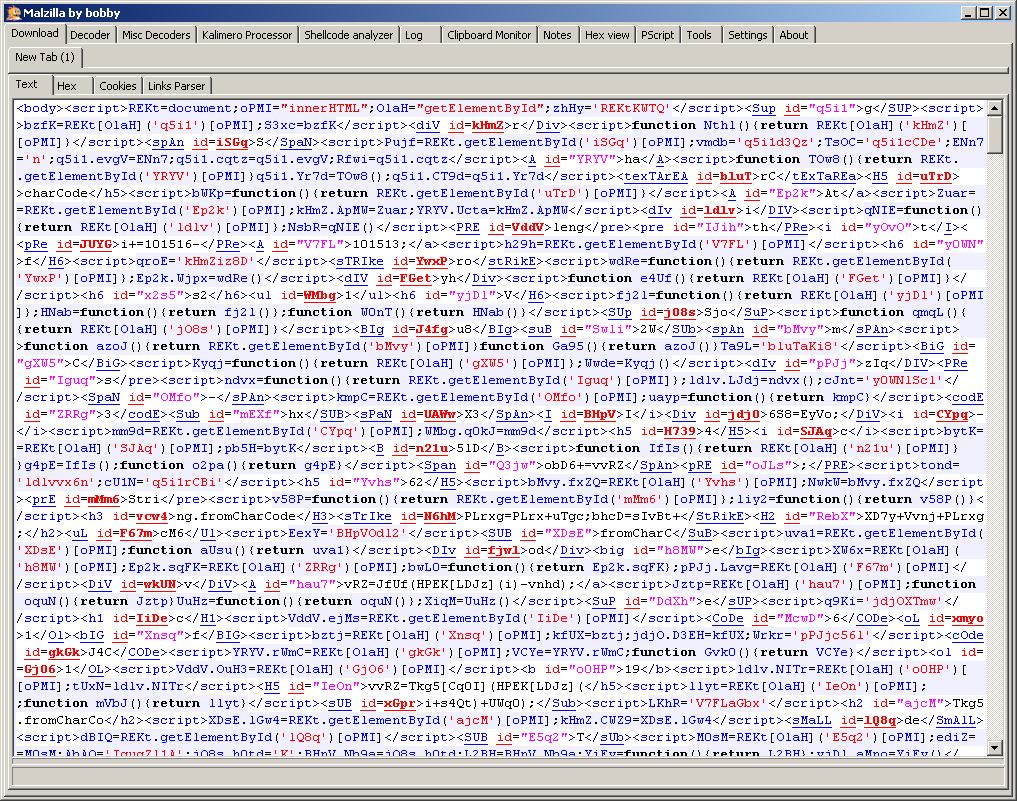The height and width of the screenshot is (801, 1017).
Task: Click the string 'BHpVOdl2' in the code
Action: click(368, 533)
